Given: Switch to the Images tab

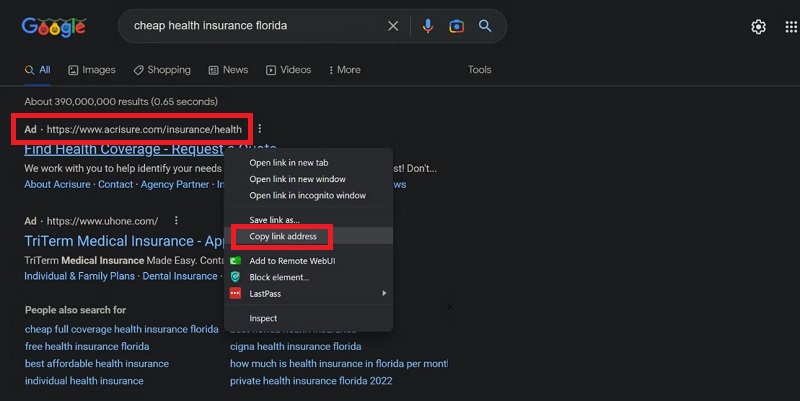Looking at the screenshot, I should pos(92,70).
